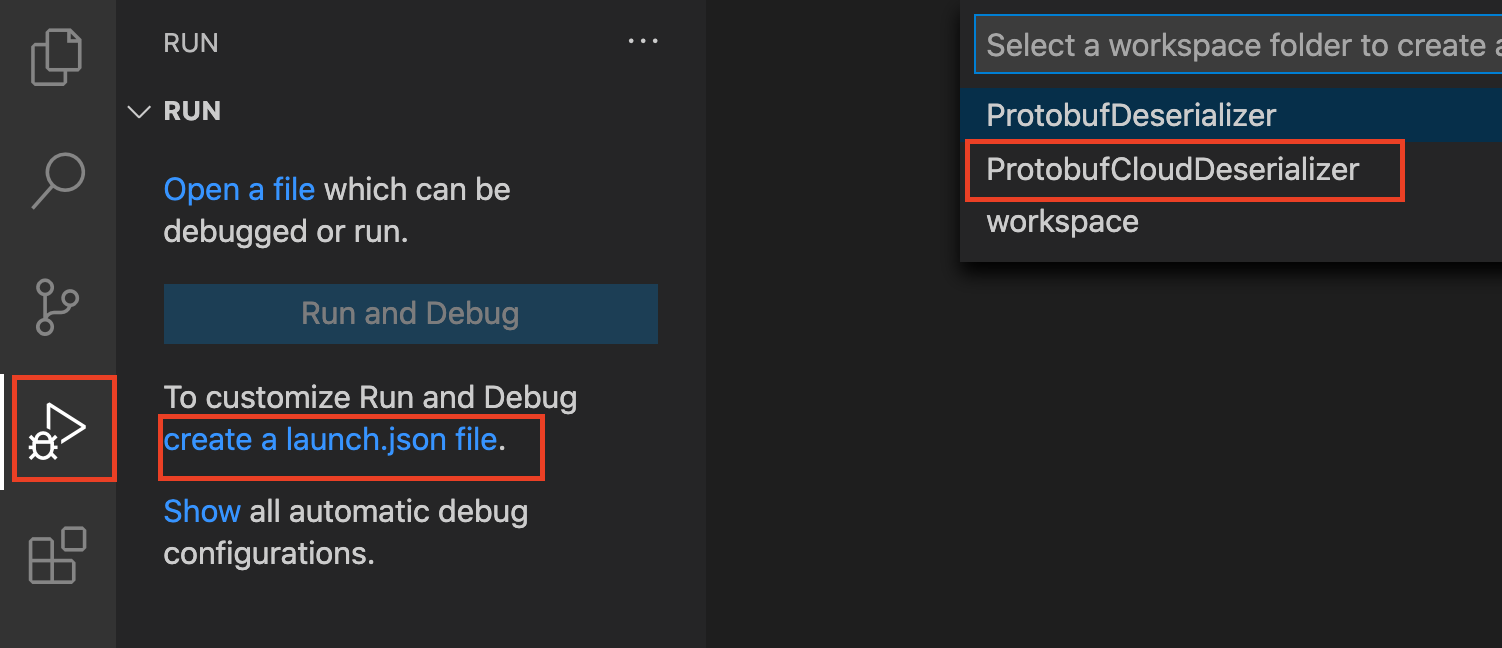Screen dimensions: 1502x648
Task: Click the 'Open a file' link
Action: click(239, 189)
